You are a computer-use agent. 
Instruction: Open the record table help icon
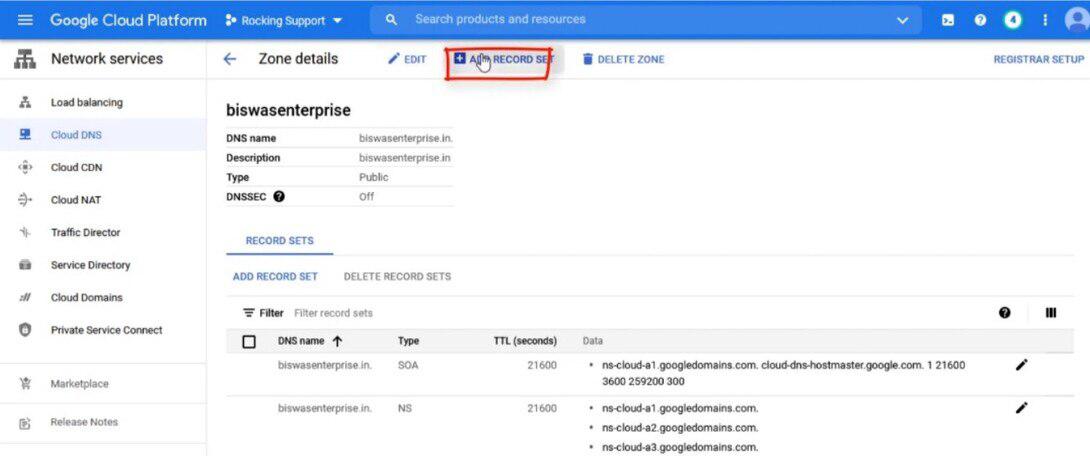[1004, 313]
